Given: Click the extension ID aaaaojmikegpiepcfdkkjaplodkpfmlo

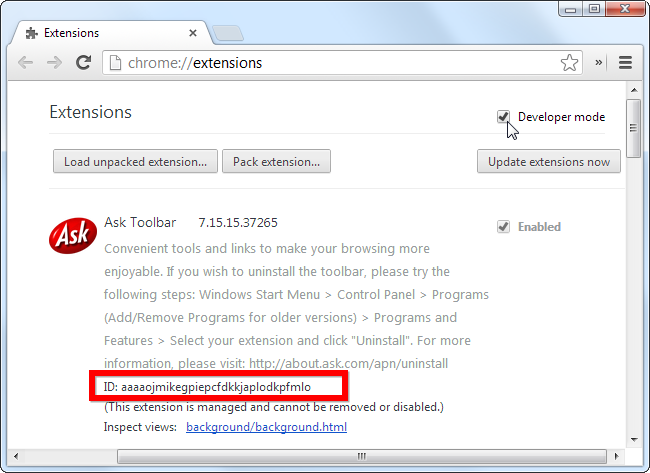Looking at the screenshot, I should coord(216,387).
